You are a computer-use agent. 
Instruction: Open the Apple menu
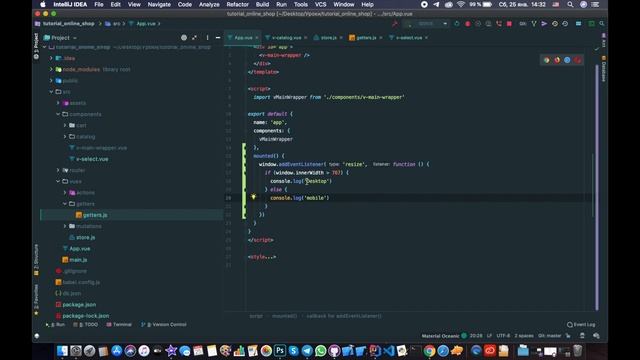42,4
